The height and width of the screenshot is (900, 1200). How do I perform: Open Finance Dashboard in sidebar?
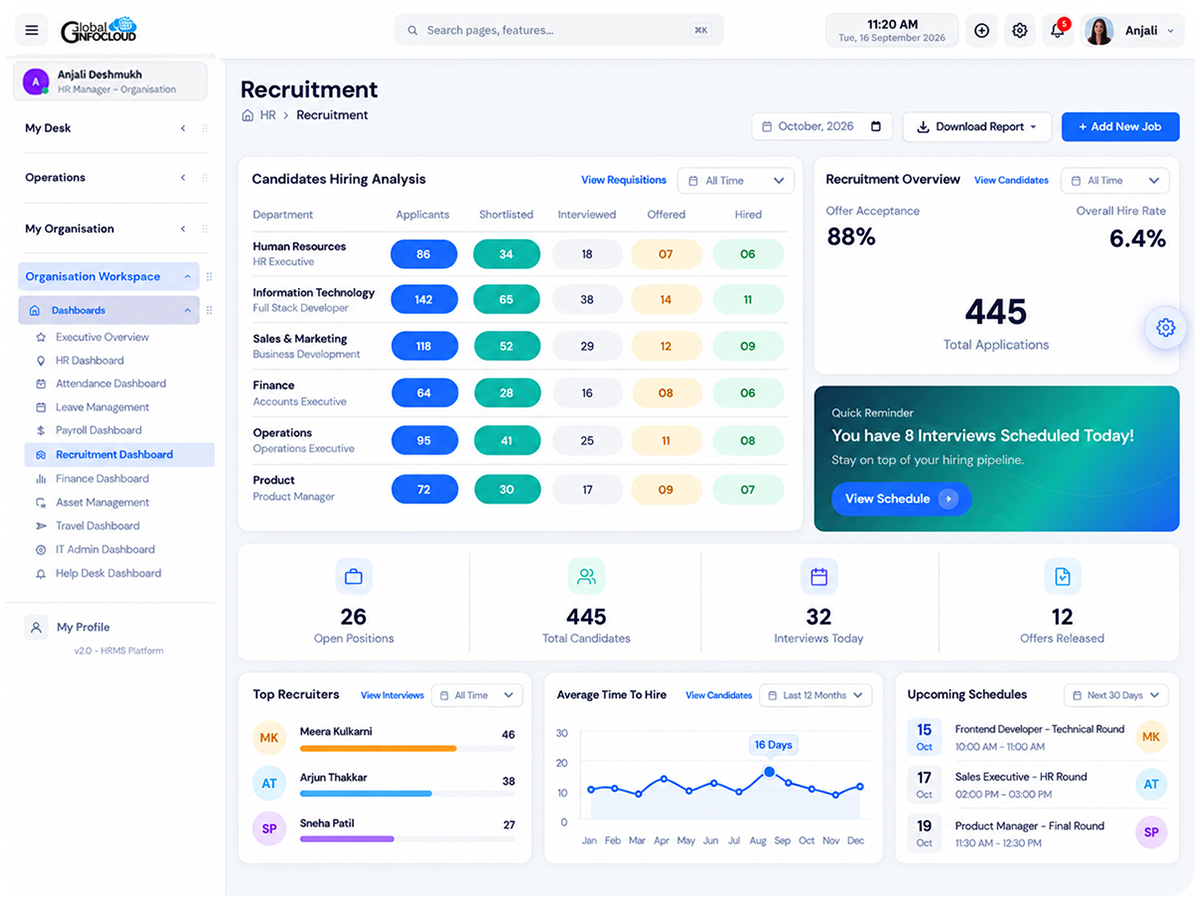[102, 478]
